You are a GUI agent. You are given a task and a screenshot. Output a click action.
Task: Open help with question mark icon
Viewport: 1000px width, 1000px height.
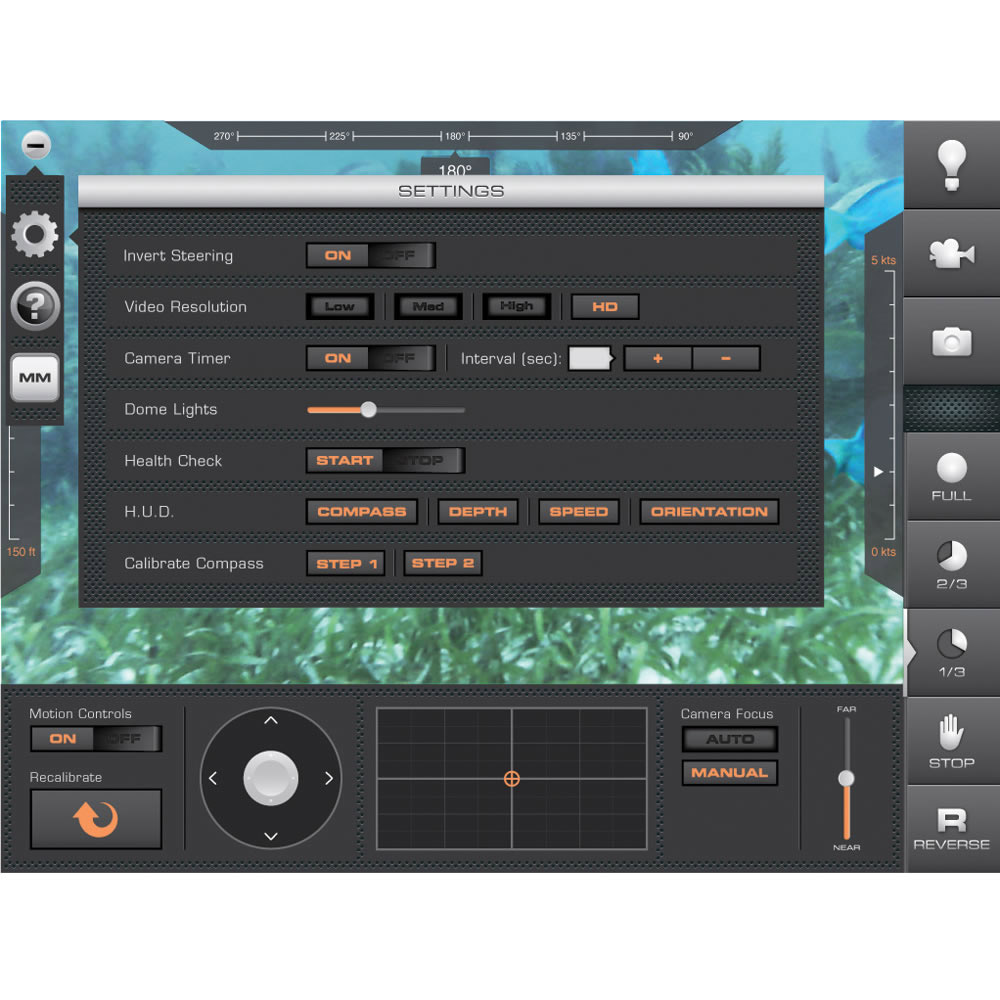pyautogui.click(x=35, y=306)
